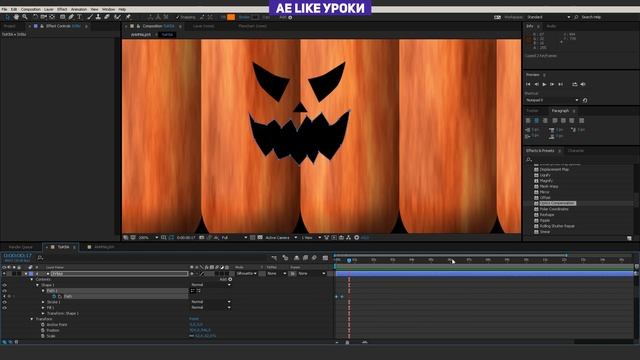Hide Stroke 1 with its eye icon
This screenshot has width=640, height=360.
4,302
